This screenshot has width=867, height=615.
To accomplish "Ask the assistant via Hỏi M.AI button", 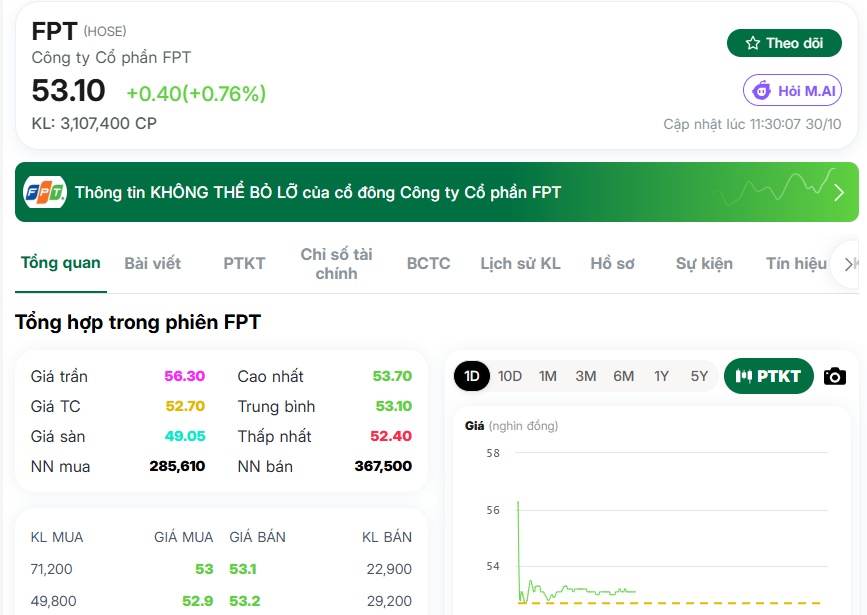I will coord(792,90).
